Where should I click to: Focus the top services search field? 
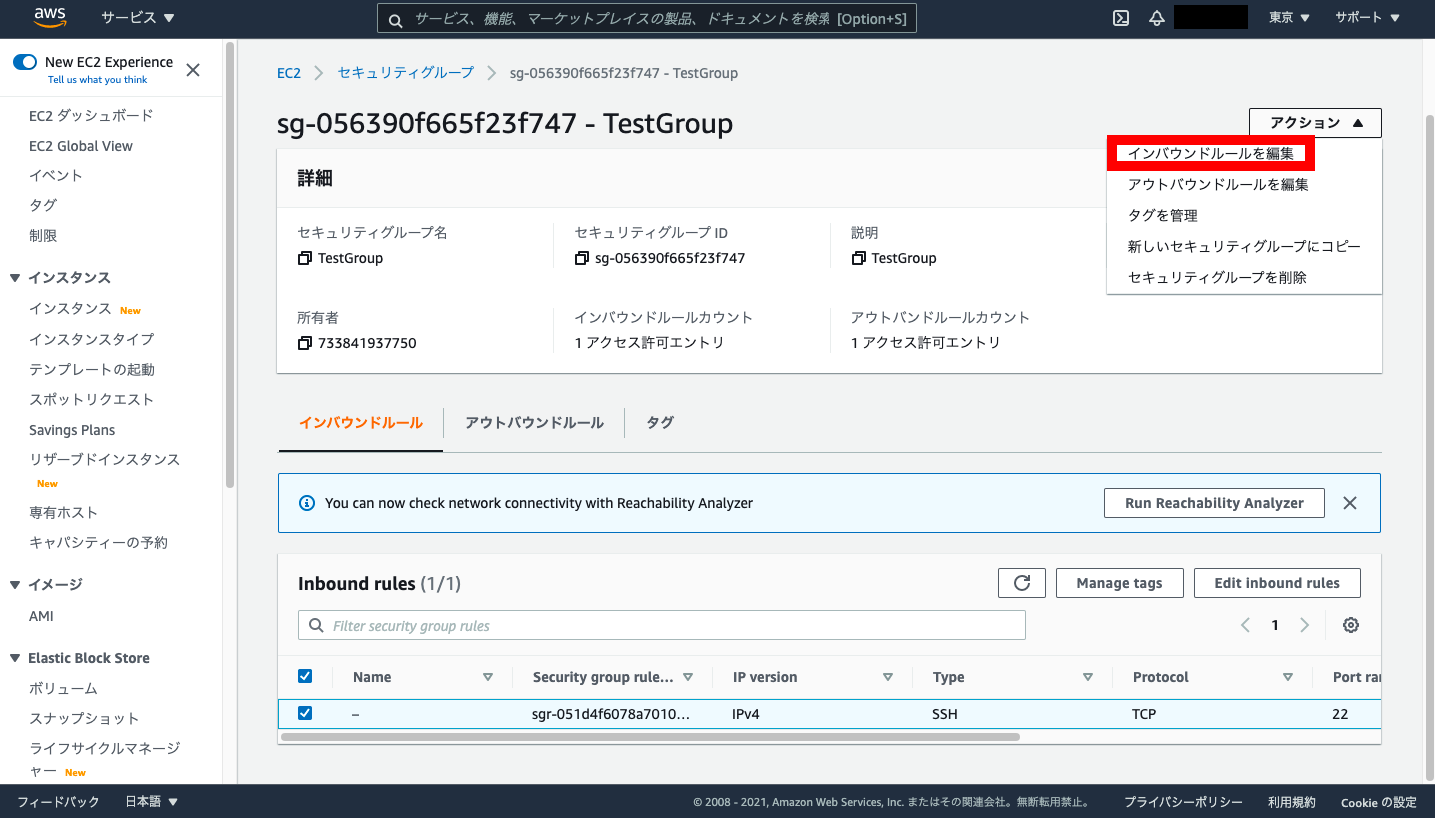pyautogui.click(x=646, y=19)
